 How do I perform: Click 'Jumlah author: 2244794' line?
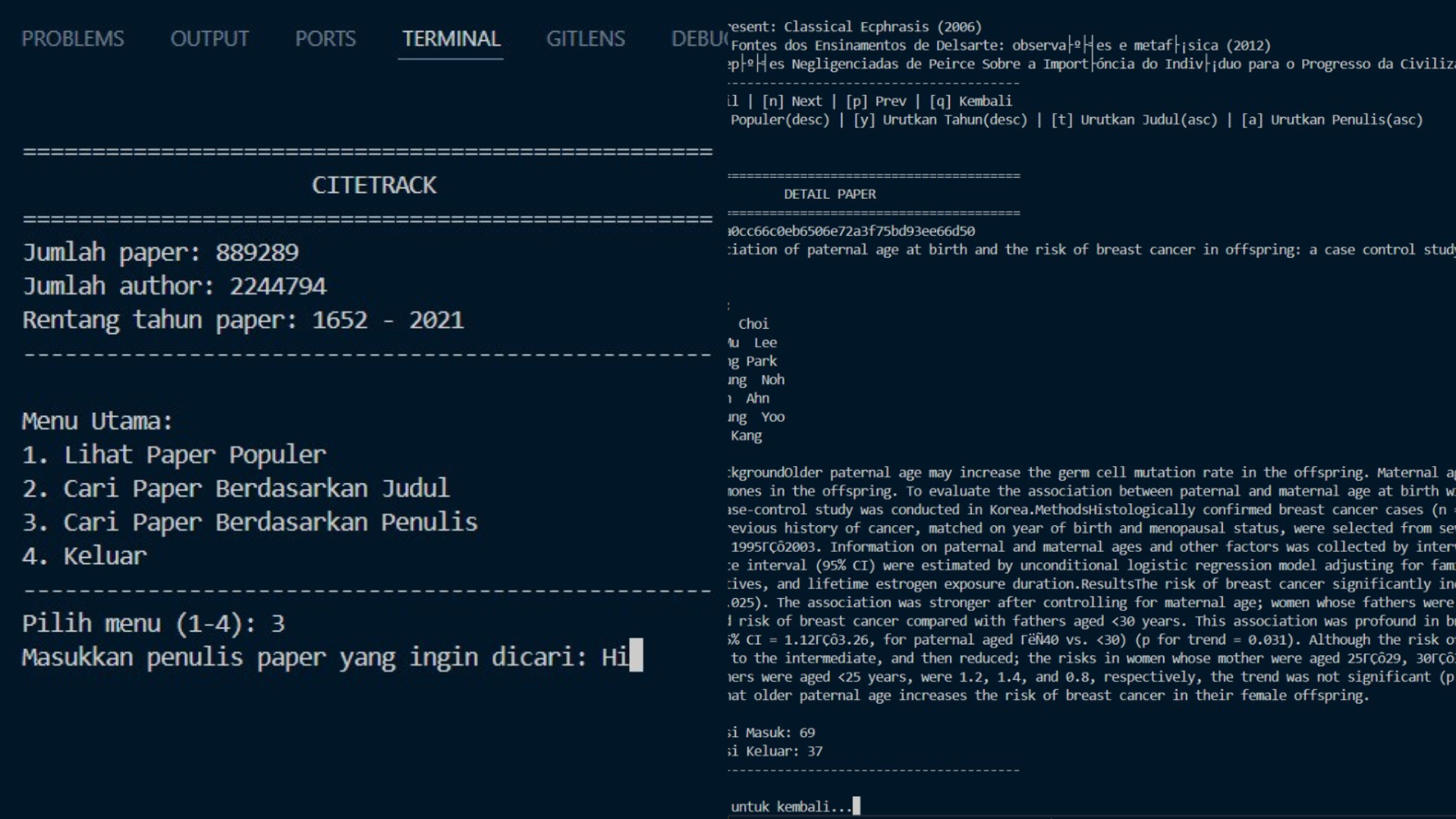175,286
